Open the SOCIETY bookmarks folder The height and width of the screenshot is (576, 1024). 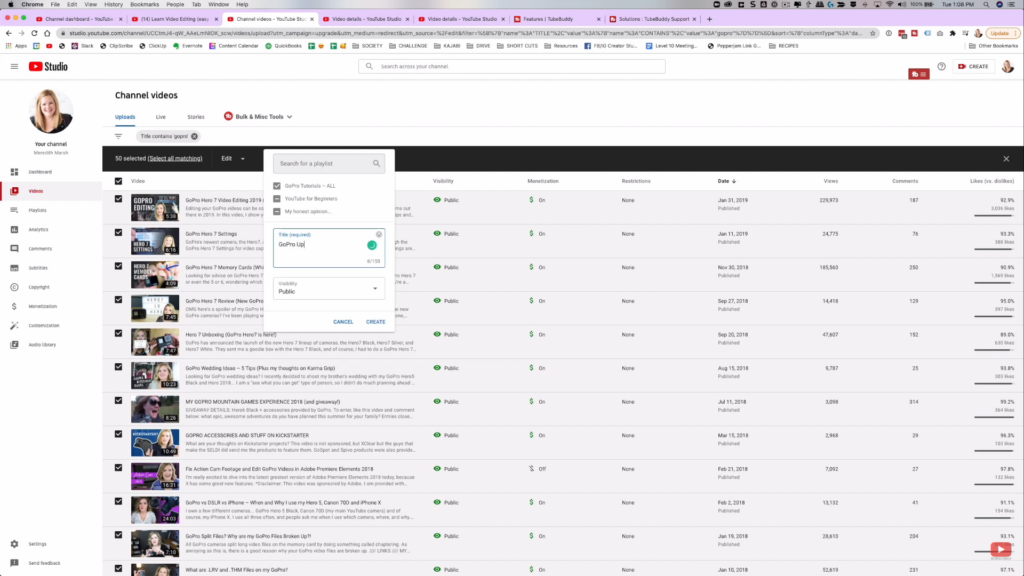tap(368, 46)
